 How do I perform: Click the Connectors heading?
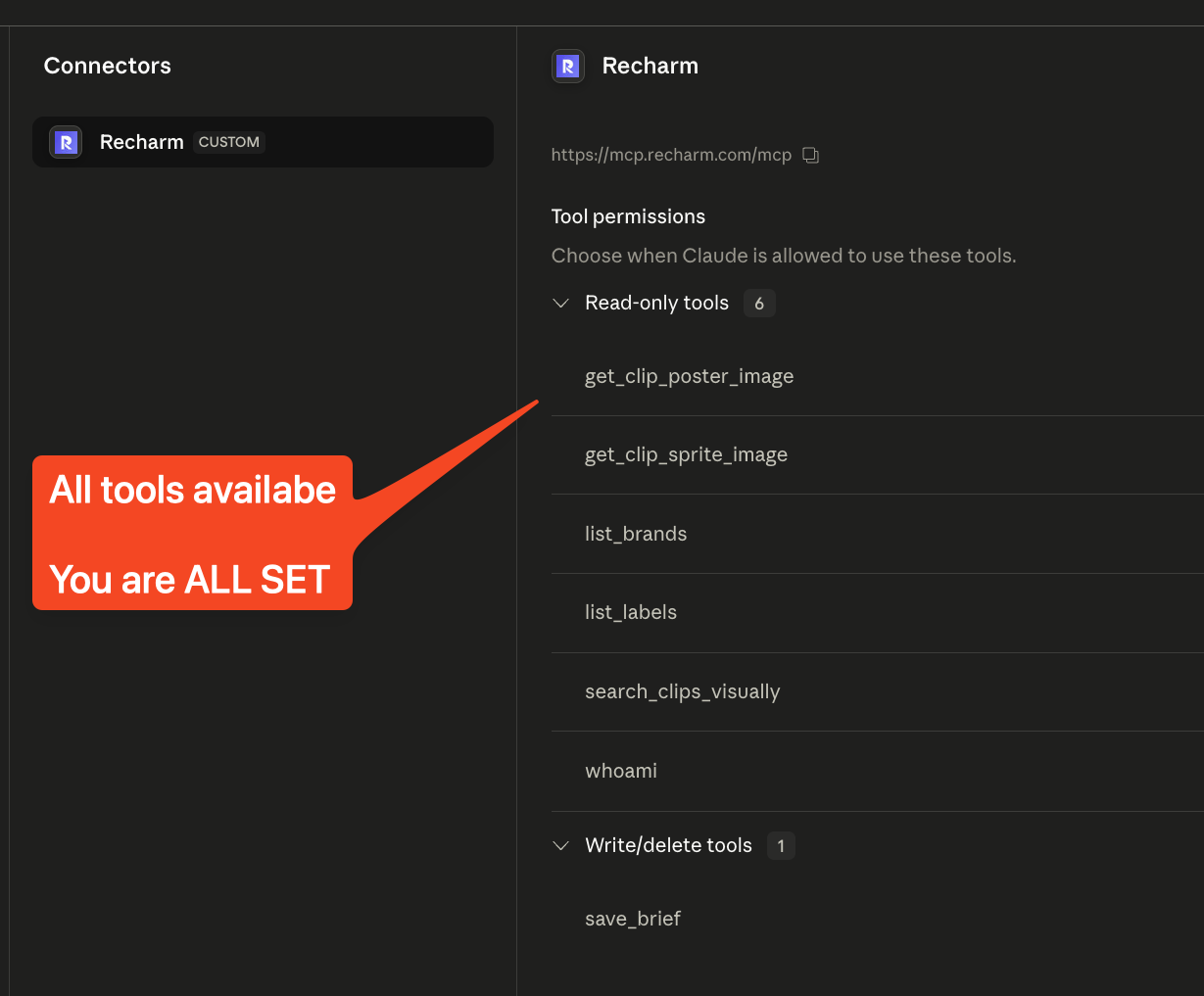point(108,66)
